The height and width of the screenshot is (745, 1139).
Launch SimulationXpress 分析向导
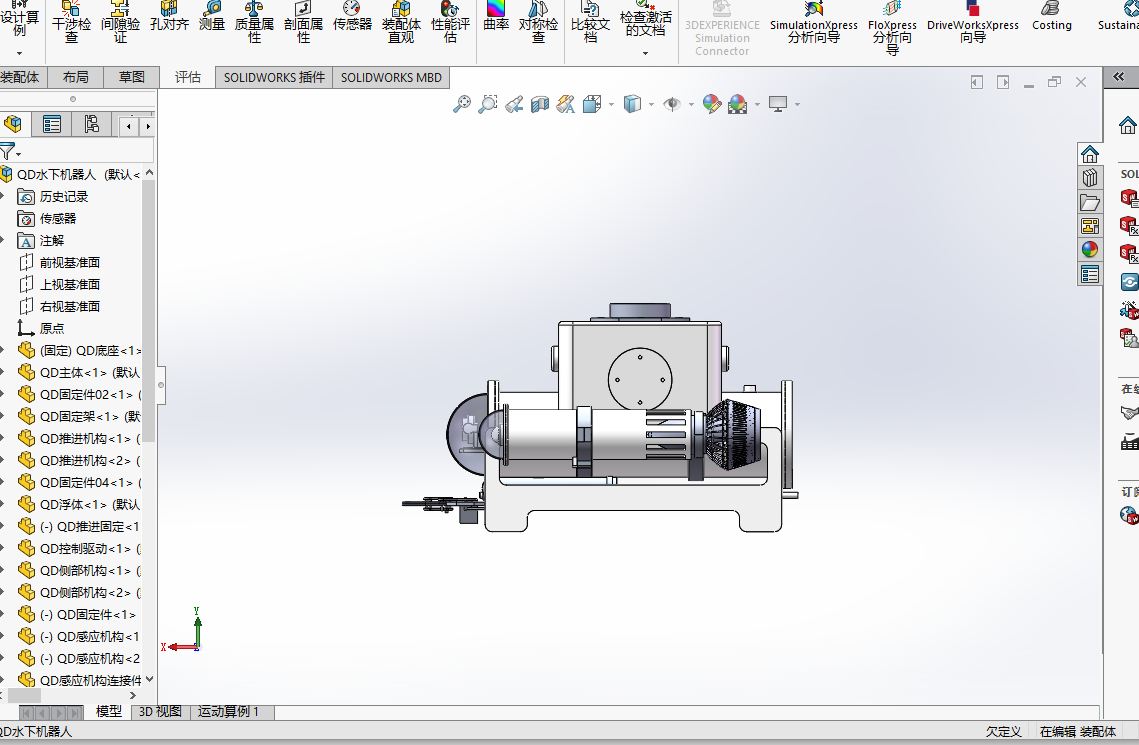(814, 22)
